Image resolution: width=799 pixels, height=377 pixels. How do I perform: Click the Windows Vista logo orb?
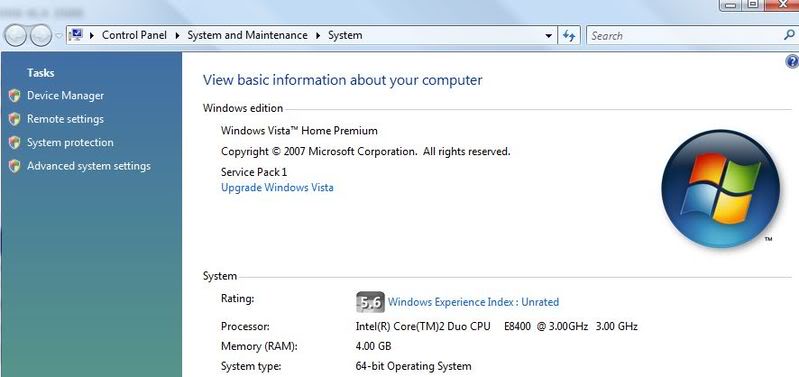(x=720, y=188)
